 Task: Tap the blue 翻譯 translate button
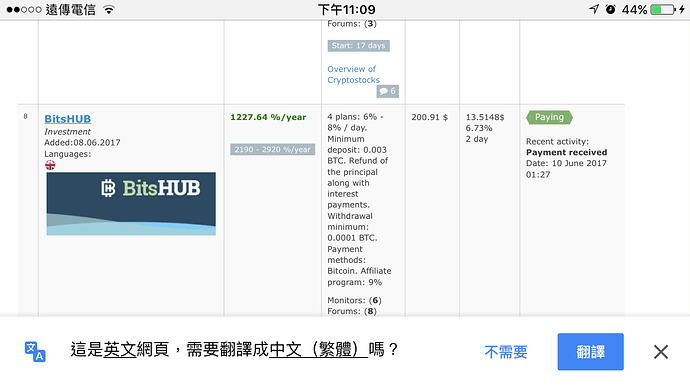591,351
